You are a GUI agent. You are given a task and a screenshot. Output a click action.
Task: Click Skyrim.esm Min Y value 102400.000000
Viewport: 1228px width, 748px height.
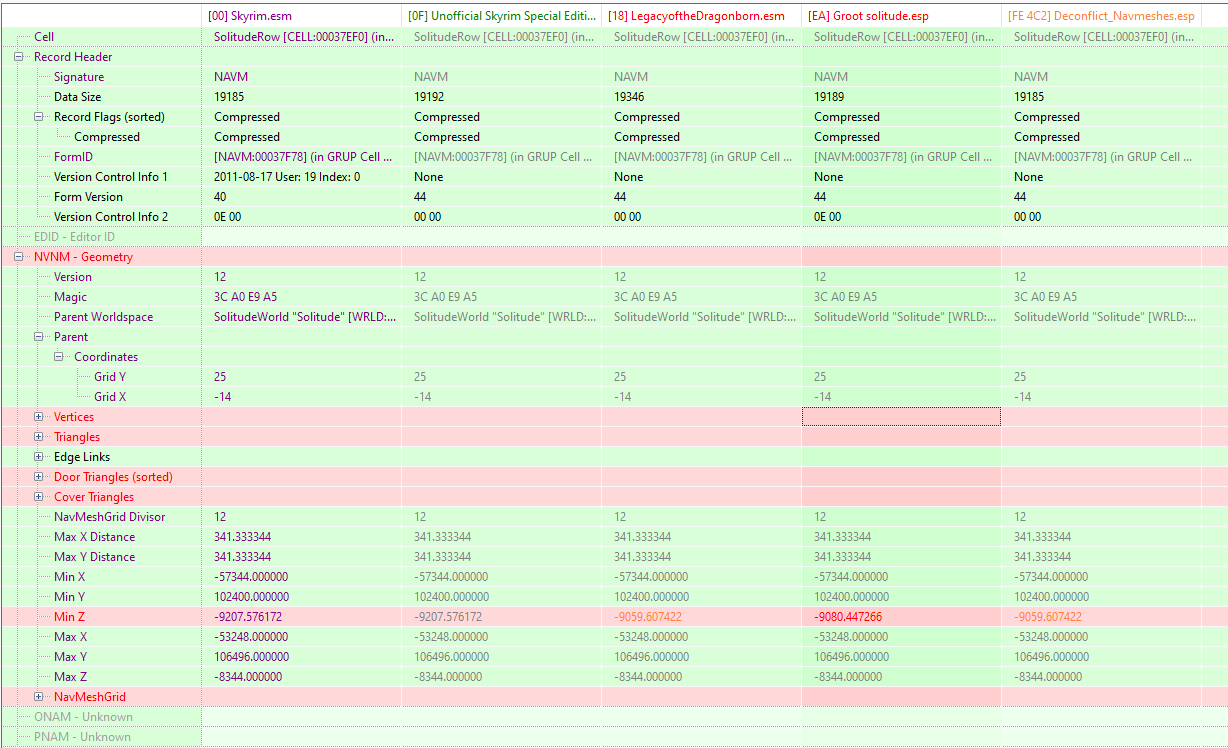click(x=251, y=597)
